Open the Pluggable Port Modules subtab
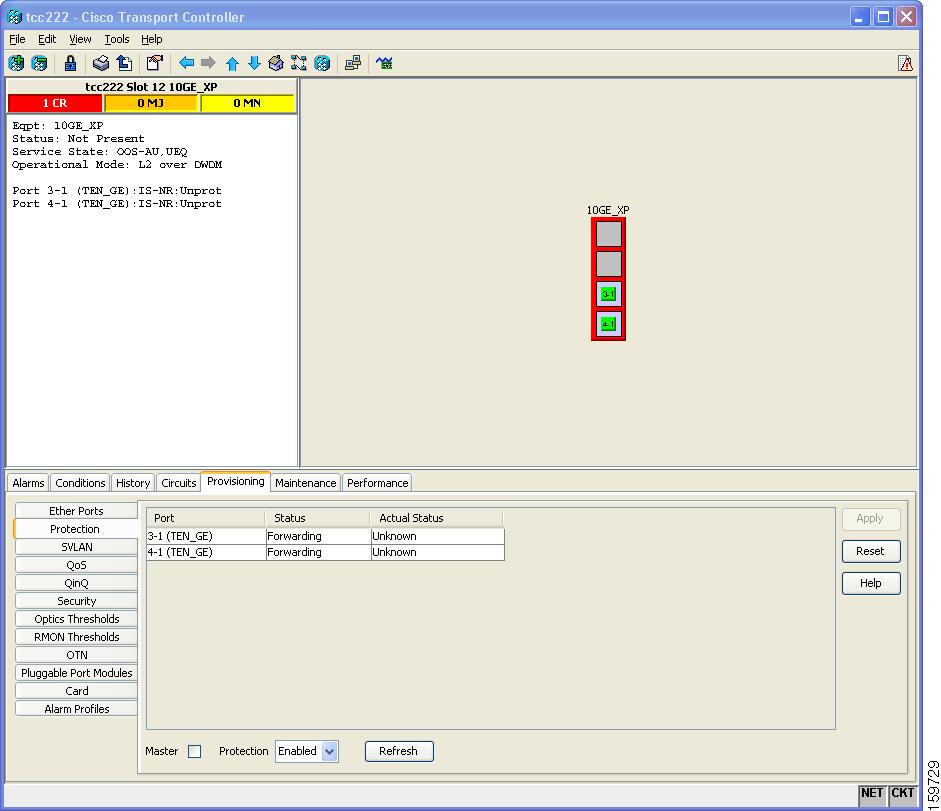941x811 pixels. point(76,673)
